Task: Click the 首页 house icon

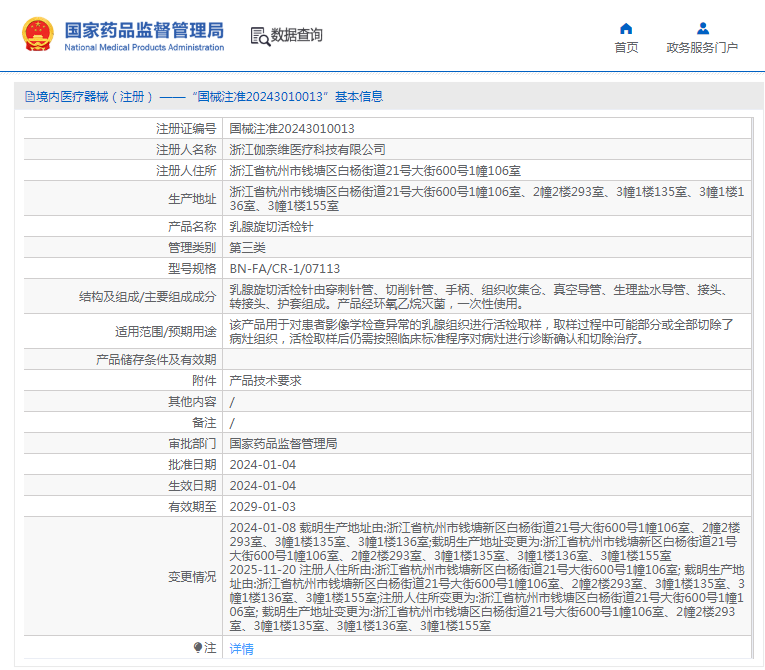Action: pyautogui.click(x=626, y=28)
